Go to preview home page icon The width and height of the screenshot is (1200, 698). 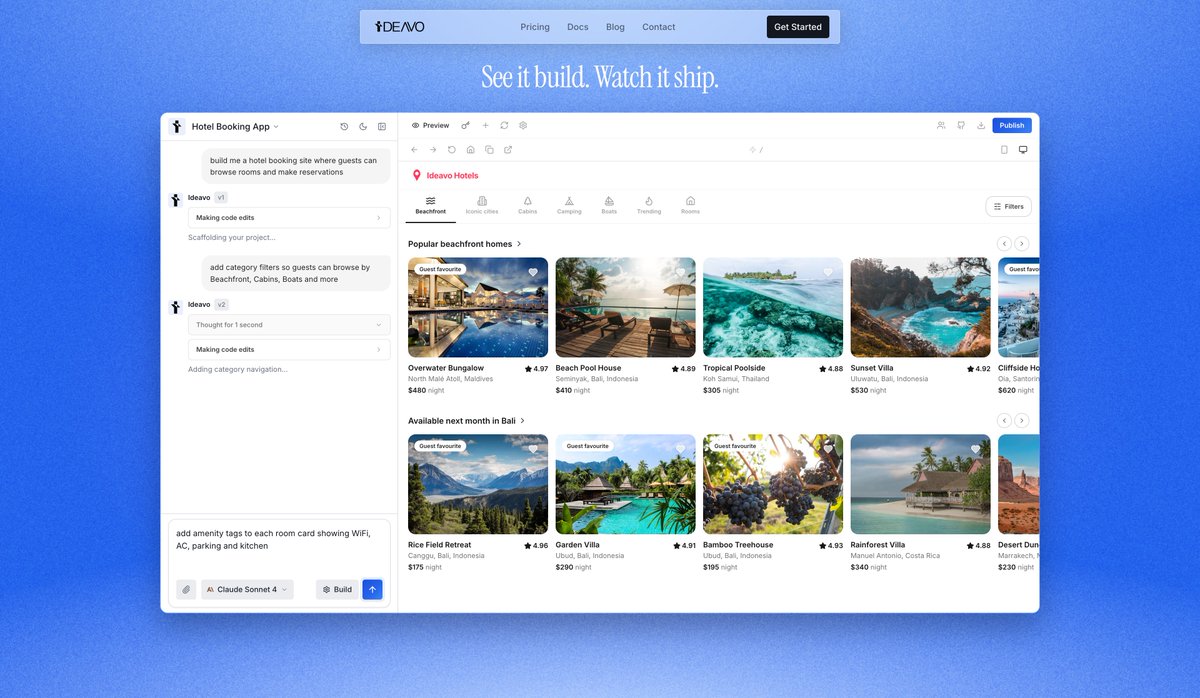click(x=470, y=150)
